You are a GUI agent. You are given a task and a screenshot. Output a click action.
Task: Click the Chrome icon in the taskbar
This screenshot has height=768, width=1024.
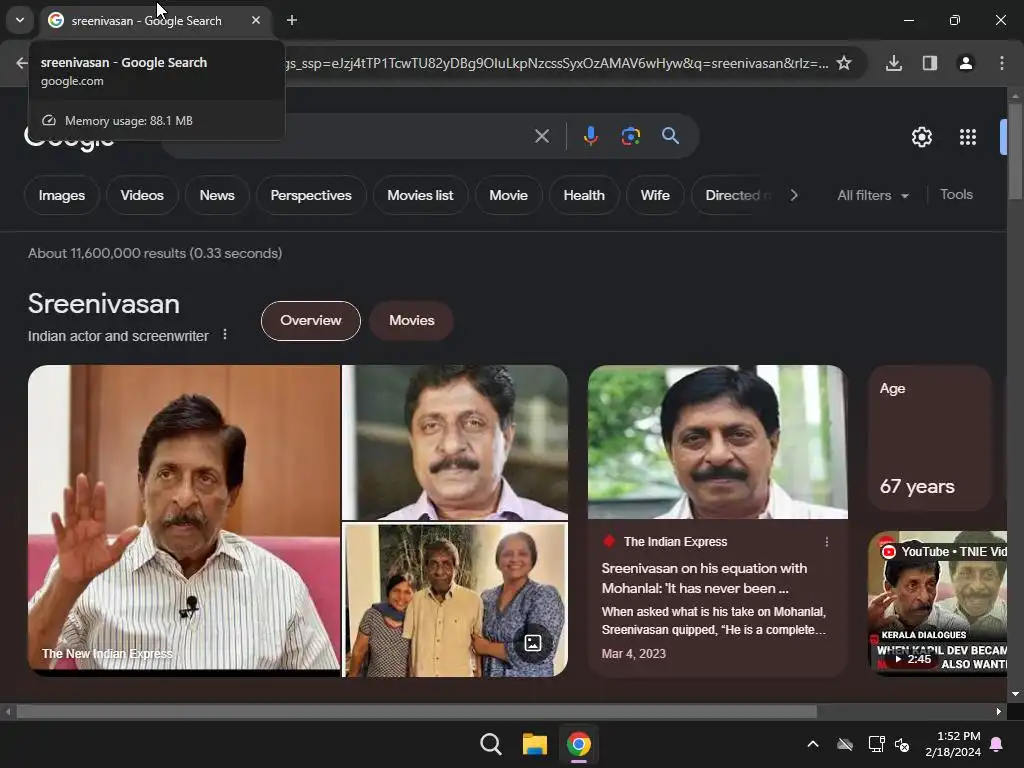(579, 744)
